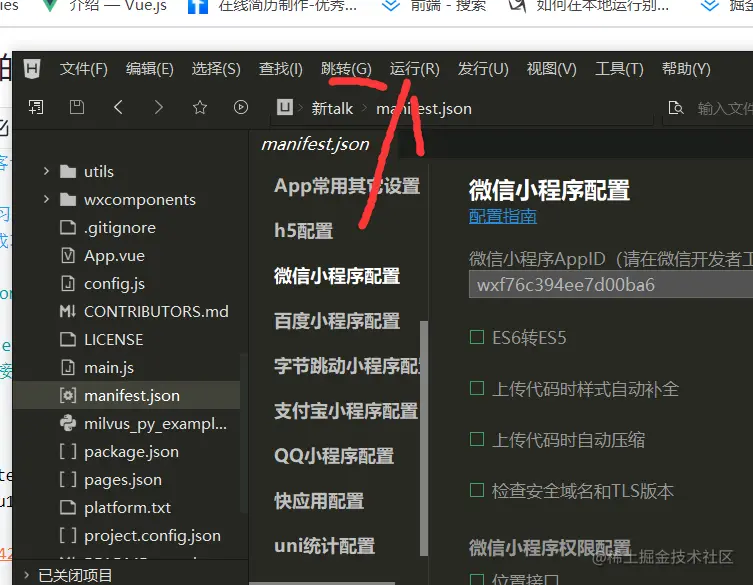Click the CONTRIBUTORS.md markdown icon
Image resolution: width=753 pixels, height=585 pixels.
pos(68,312)
